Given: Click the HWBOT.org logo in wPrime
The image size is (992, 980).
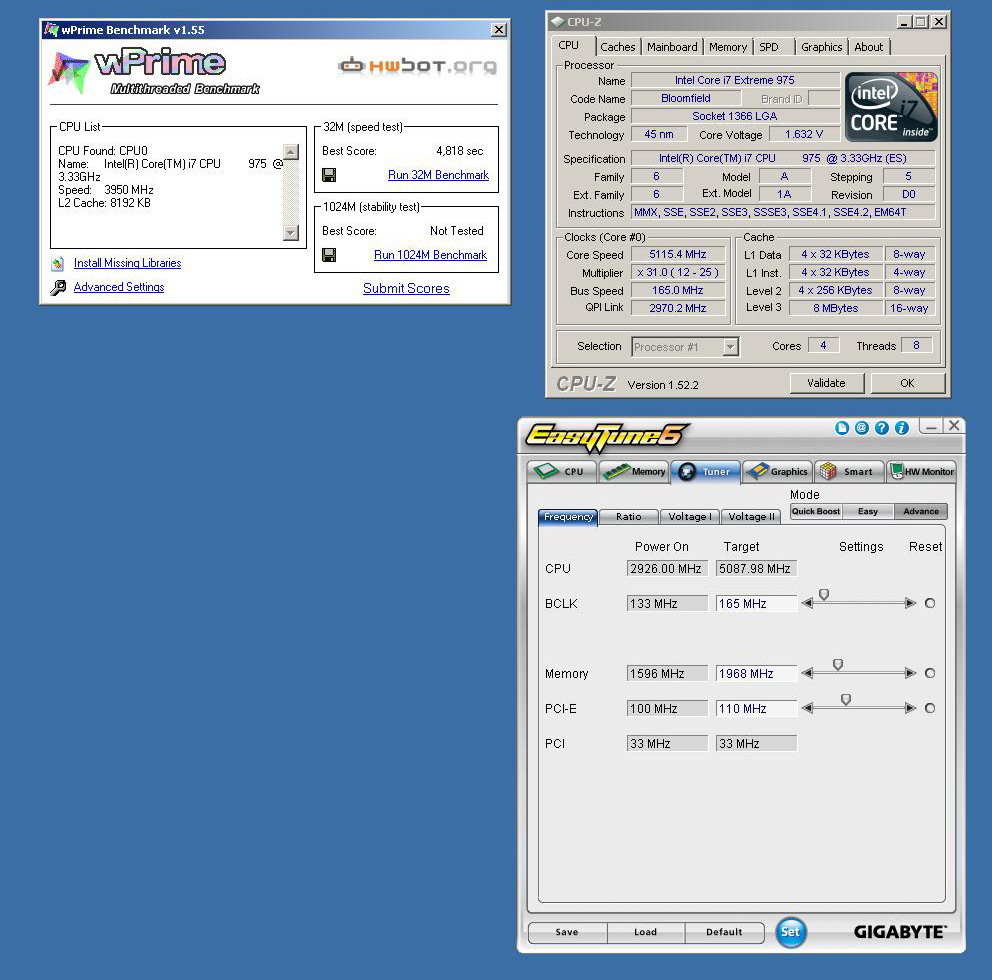Looking at the screenshot, I should (417, 65).
